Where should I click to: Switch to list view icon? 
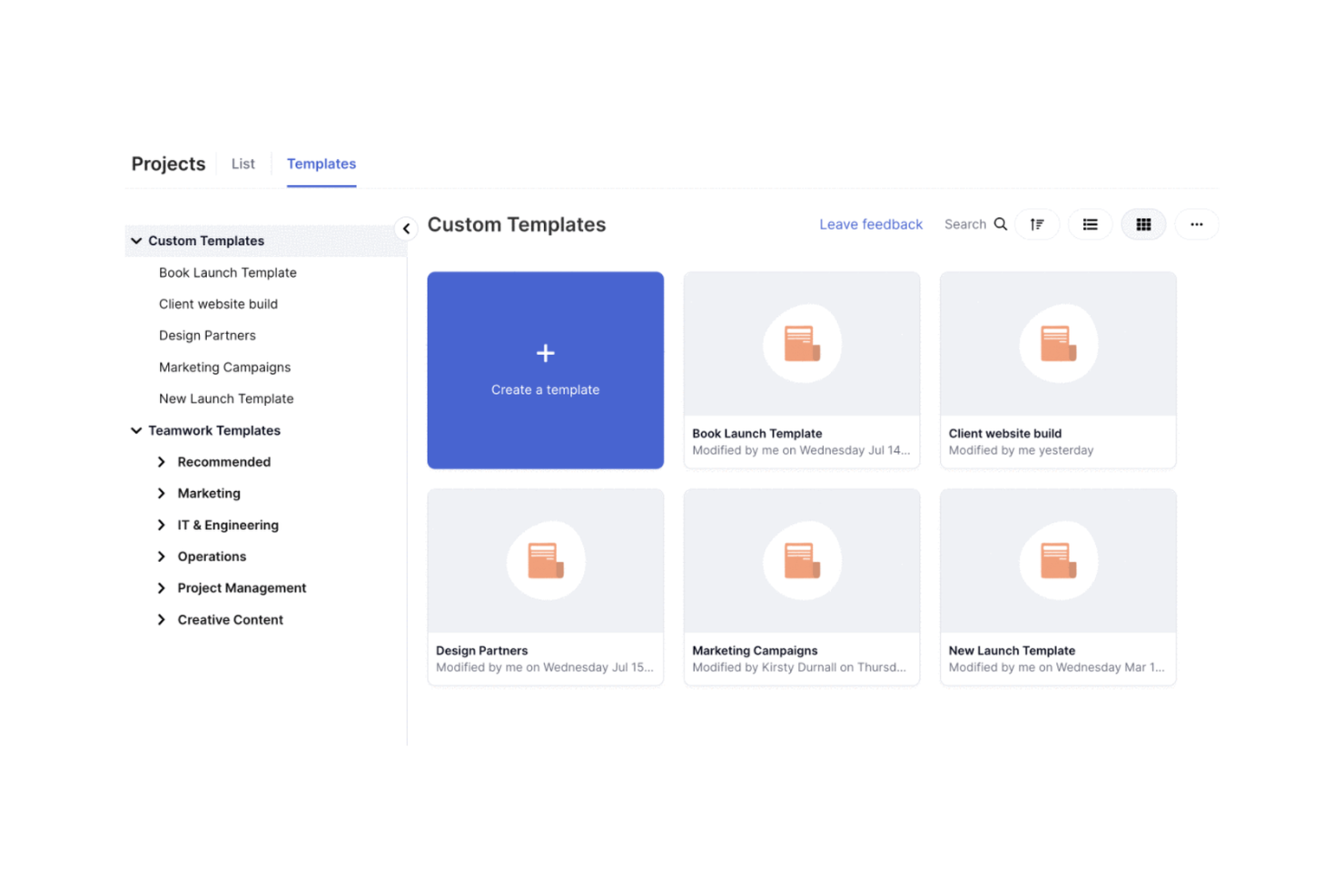(x=1090, y=224)
